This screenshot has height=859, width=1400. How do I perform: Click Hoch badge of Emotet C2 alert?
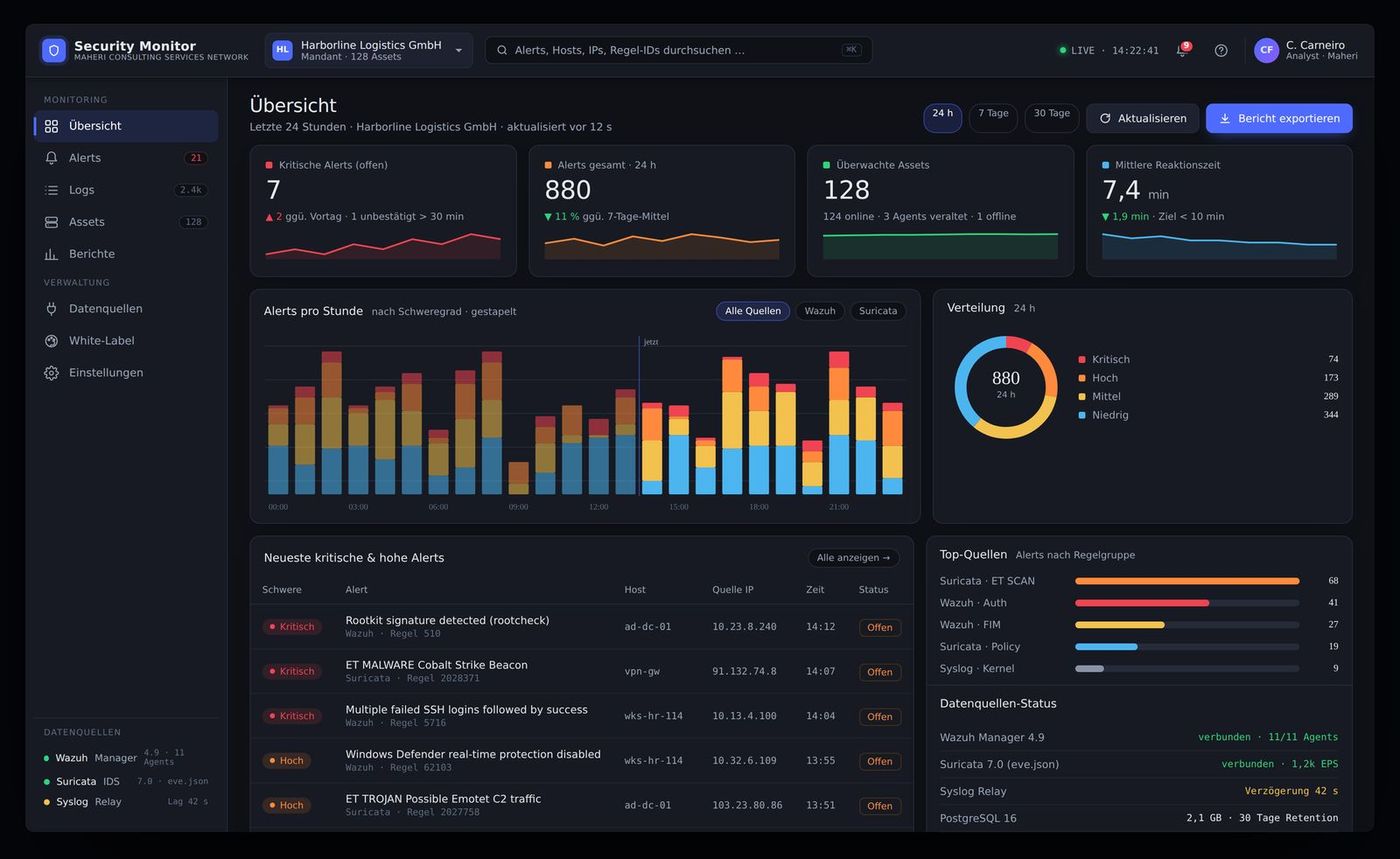(286, 805)
